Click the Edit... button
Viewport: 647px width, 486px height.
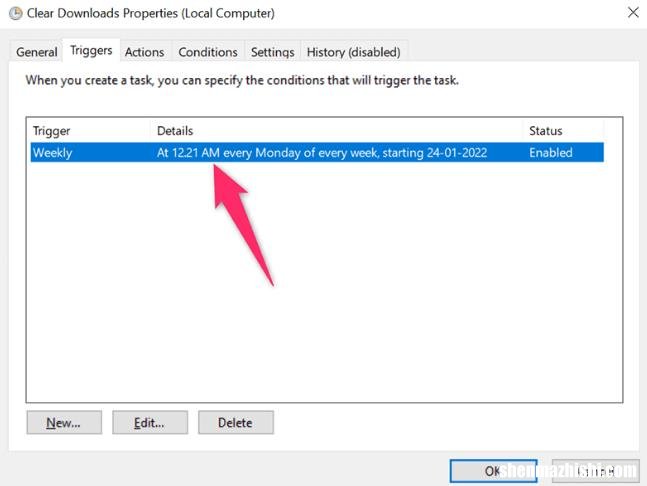(x=150, y=423)
